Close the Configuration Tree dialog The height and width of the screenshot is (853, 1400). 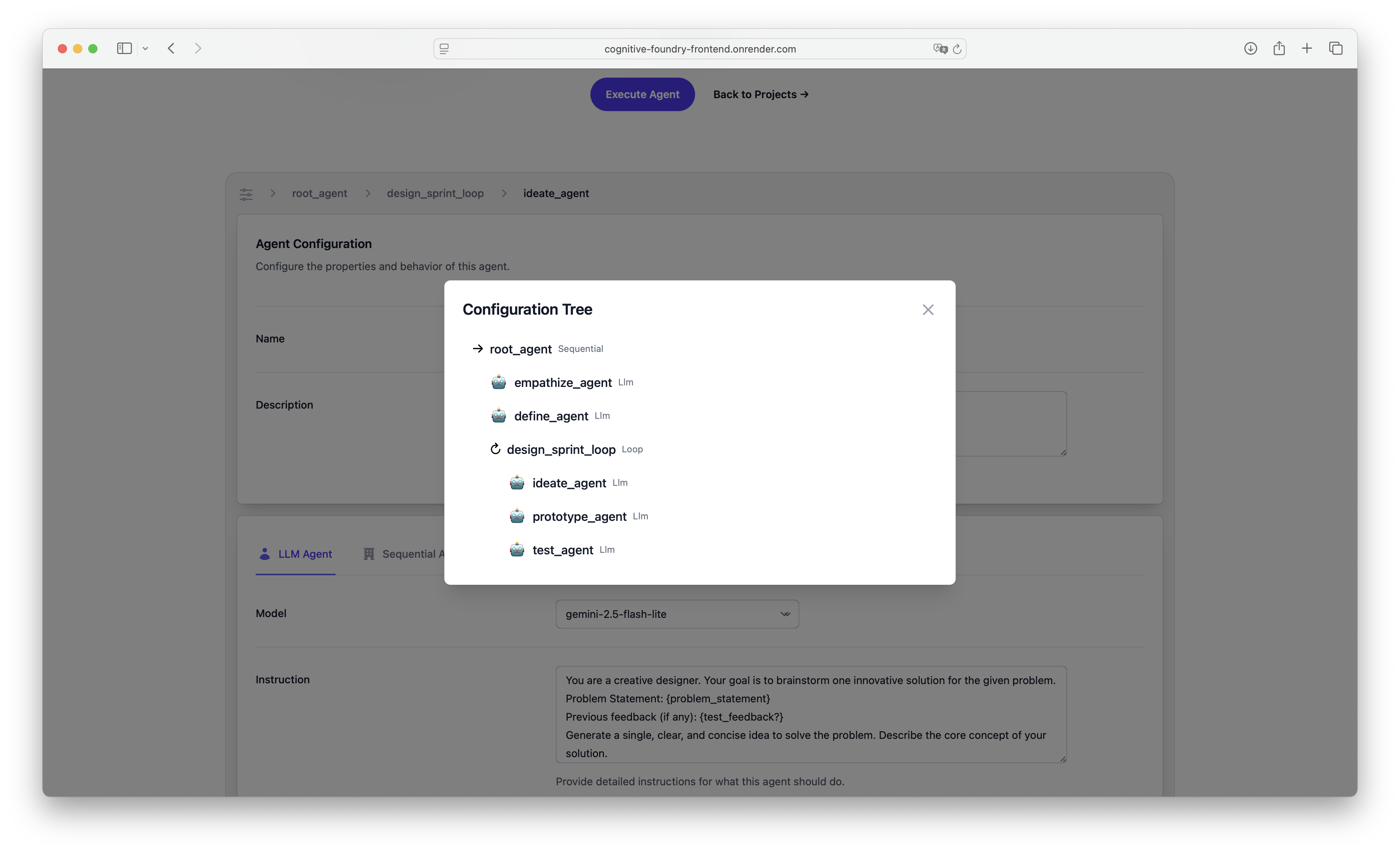pyautogui.click(x=928, y=310)
